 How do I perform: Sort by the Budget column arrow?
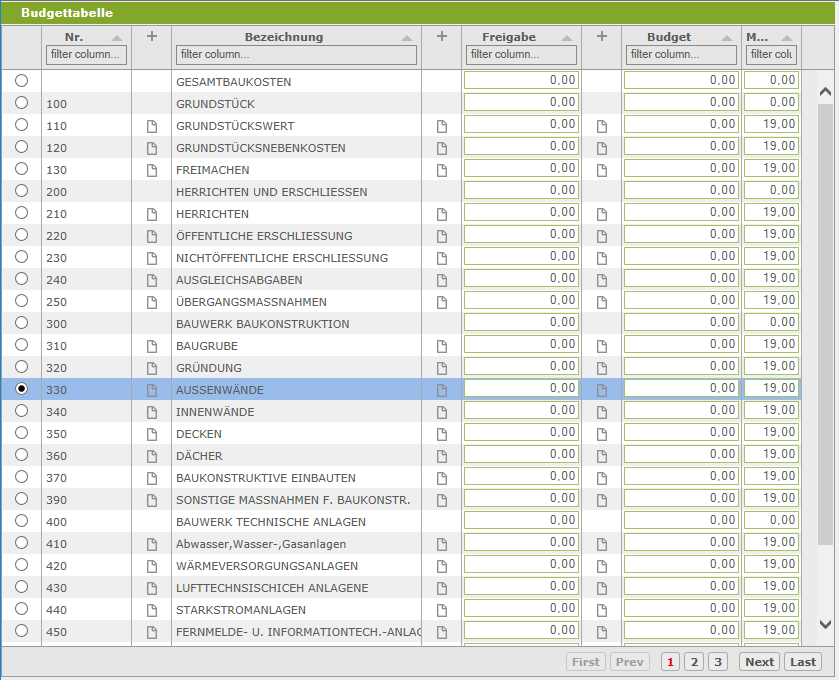pyautogui.click(x=727, y=38)
